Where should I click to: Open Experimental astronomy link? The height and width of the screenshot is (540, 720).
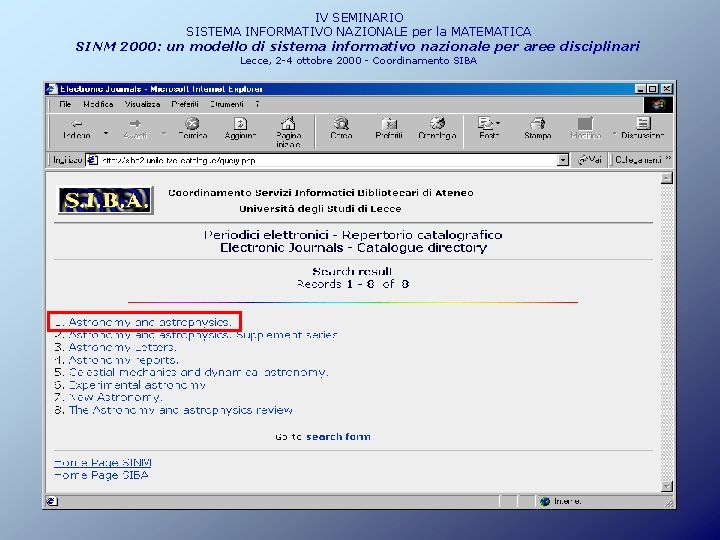[137, 385]
